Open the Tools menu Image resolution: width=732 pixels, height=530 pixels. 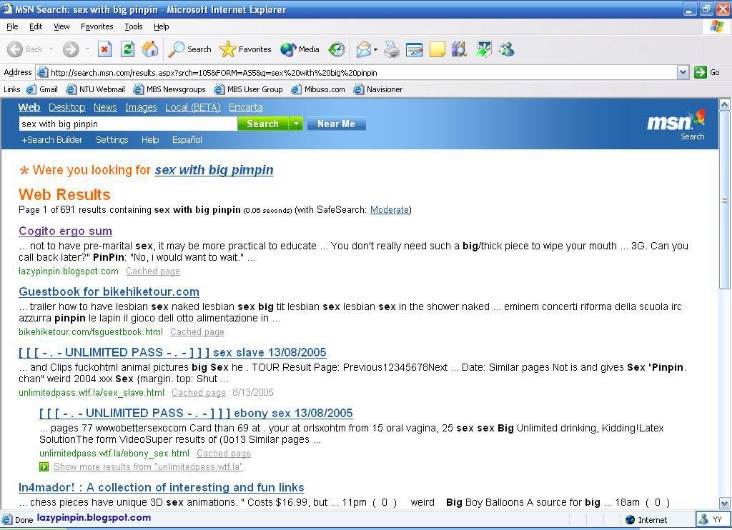134,27
